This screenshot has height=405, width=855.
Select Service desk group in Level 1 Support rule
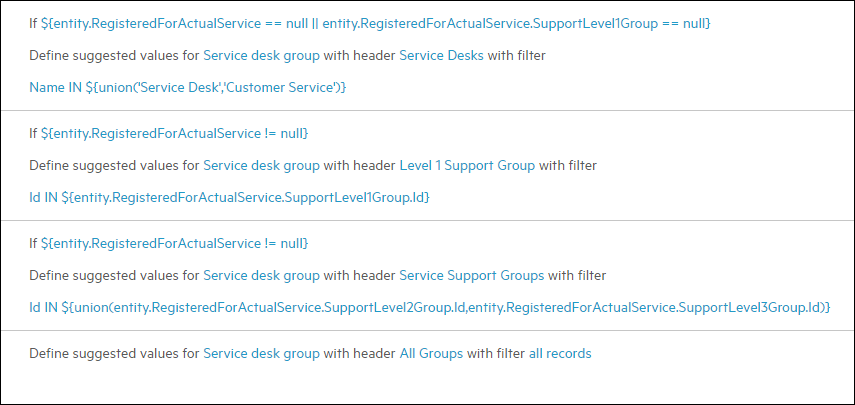click(261, 165)
